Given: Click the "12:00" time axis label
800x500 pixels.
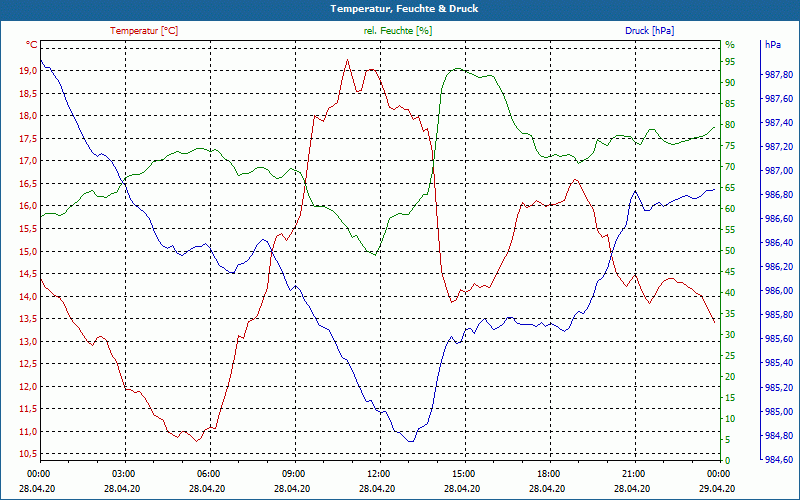Looking at the screenshot, I should 378,473.
